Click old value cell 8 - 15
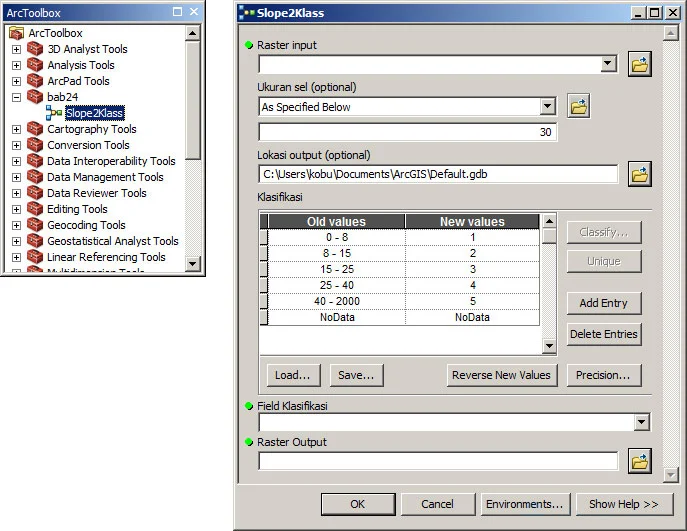 pyautogui.click(x=337, y=253)
